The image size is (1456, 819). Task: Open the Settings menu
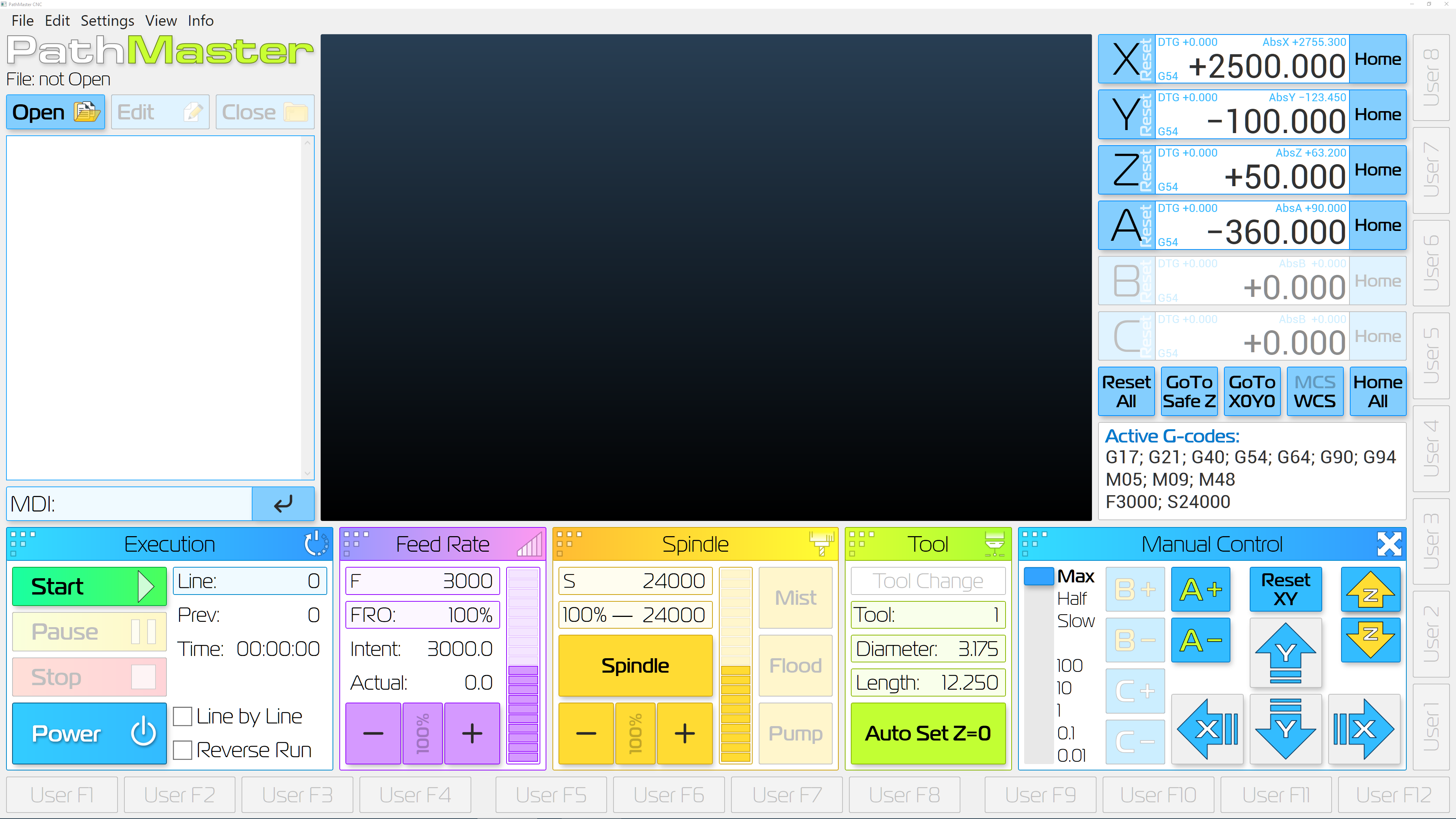pyautogui.click(x=107, y=21)
